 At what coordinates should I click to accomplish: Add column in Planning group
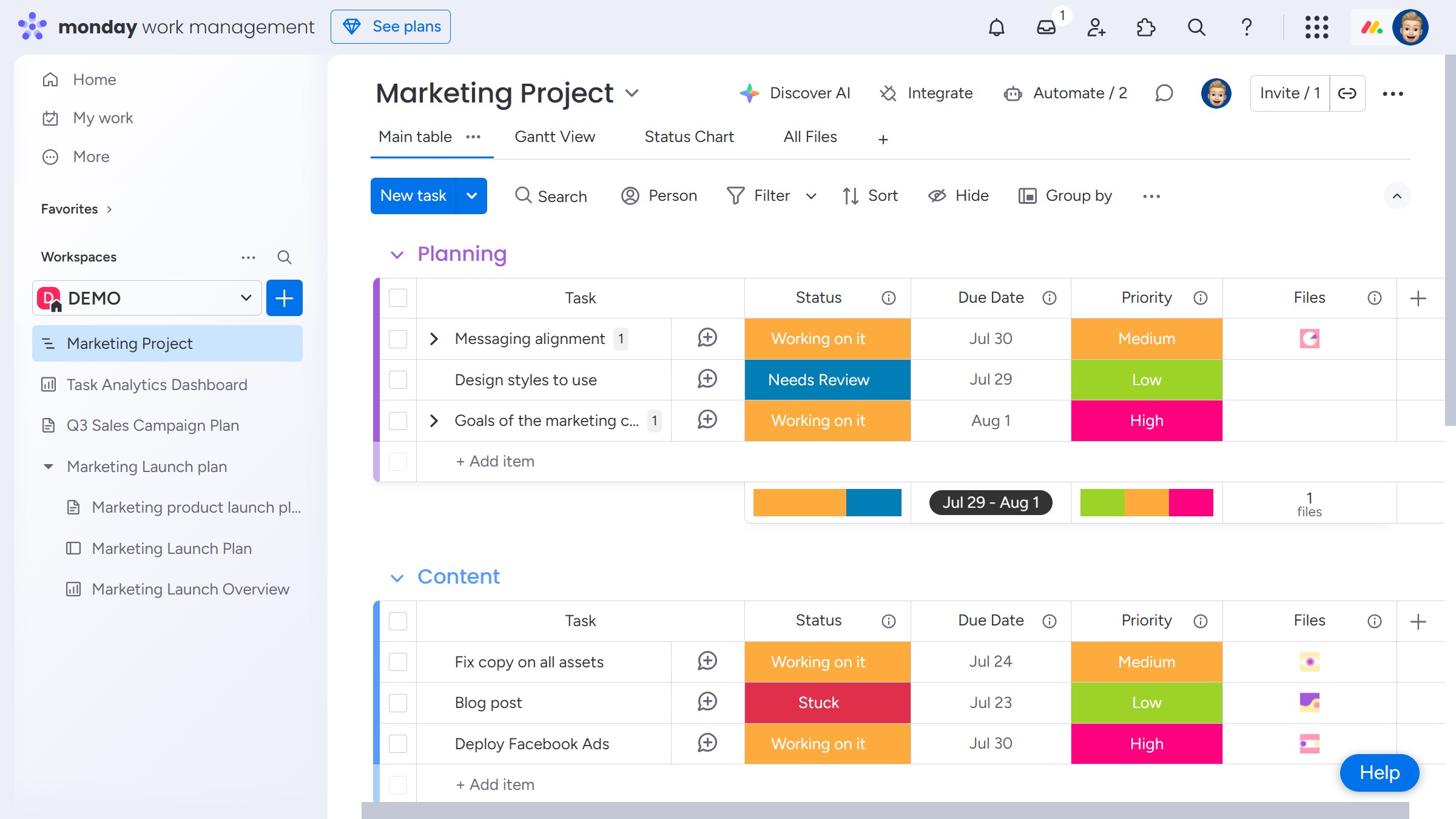tap(1418, 298)
